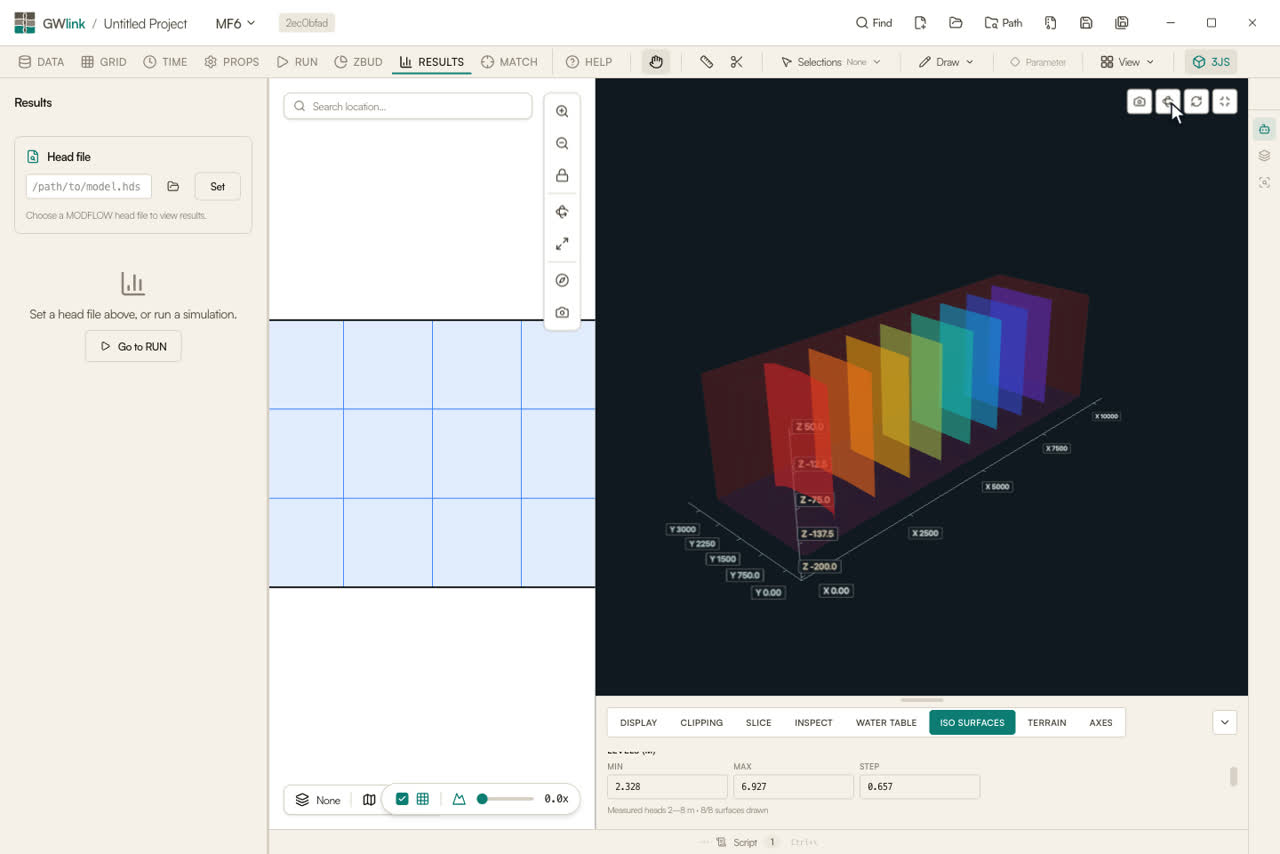Refresh the 3D view

coord(1196,101)
